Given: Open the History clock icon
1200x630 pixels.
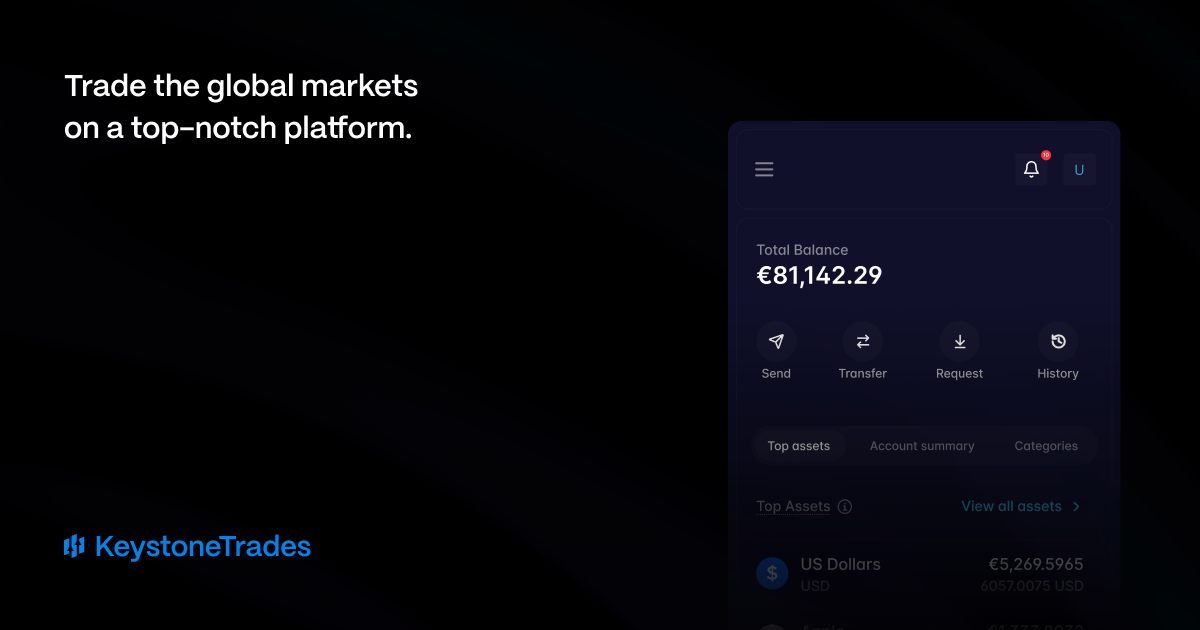Looking at the screenshot, I should 1058,341.
